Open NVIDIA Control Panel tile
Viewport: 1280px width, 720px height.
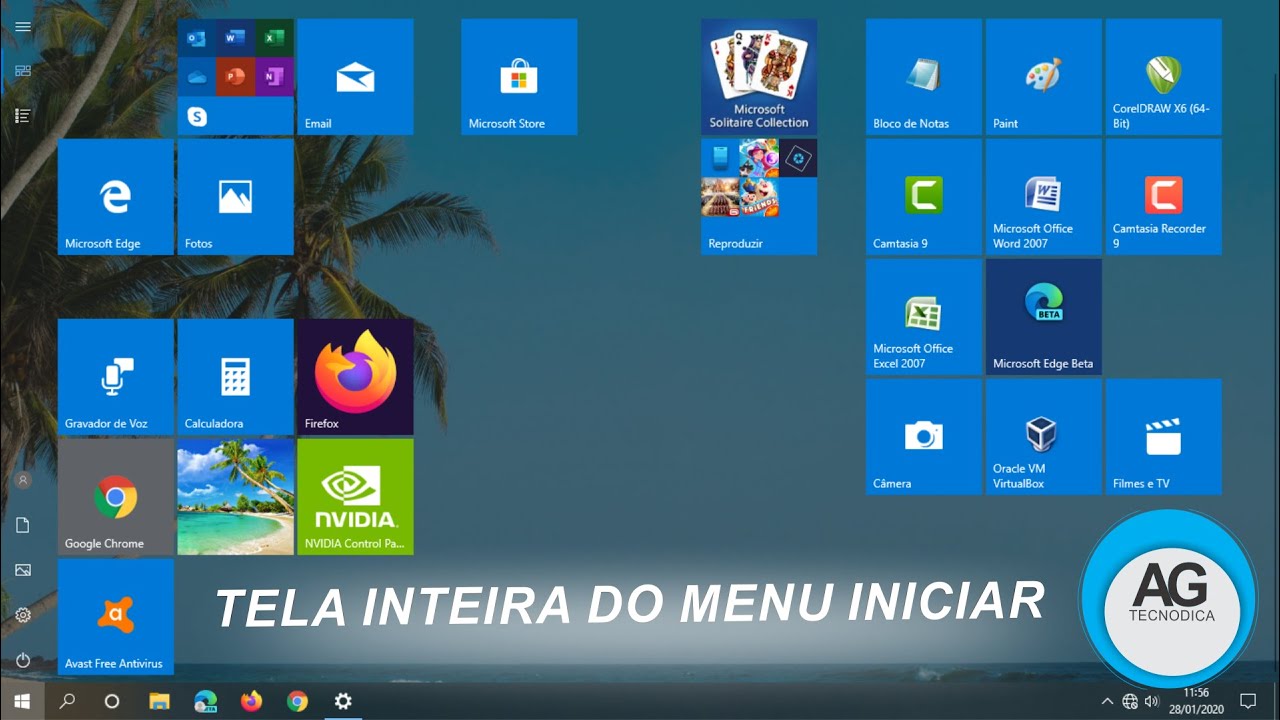(355, 497)
